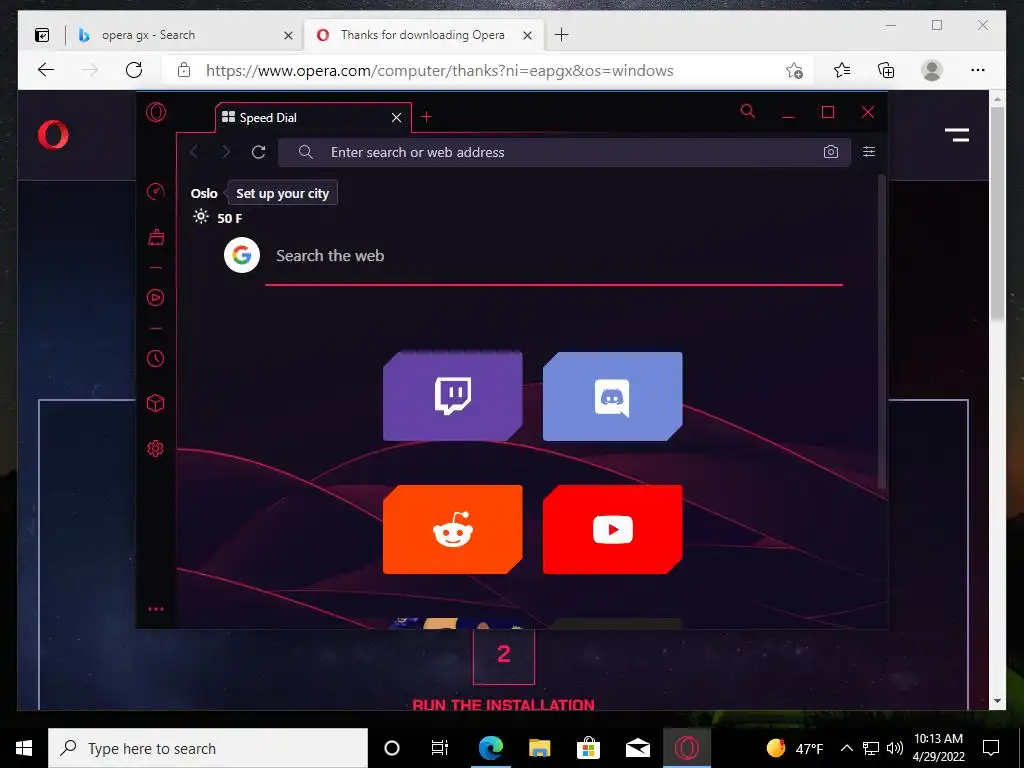Open GX Control speedometer icon in sidebar
1024x768 pixels.
[155, 191]
